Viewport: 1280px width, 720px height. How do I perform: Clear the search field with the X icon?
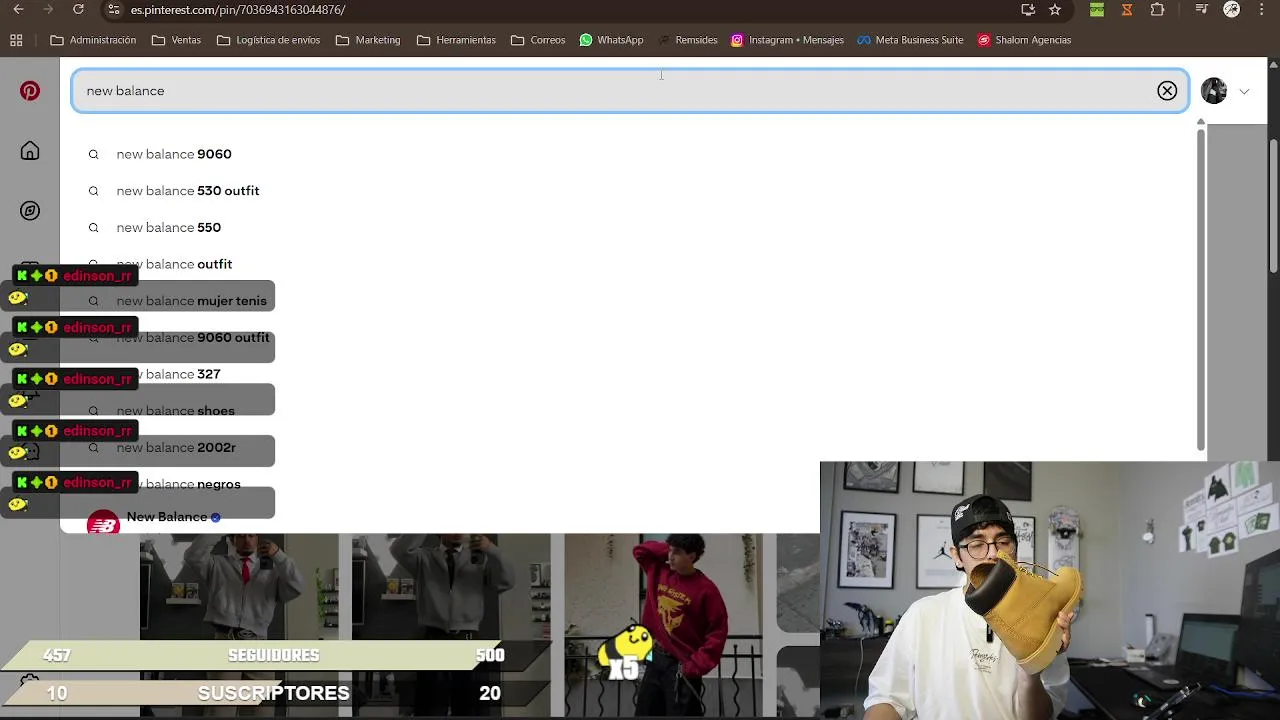[1167, 91]
